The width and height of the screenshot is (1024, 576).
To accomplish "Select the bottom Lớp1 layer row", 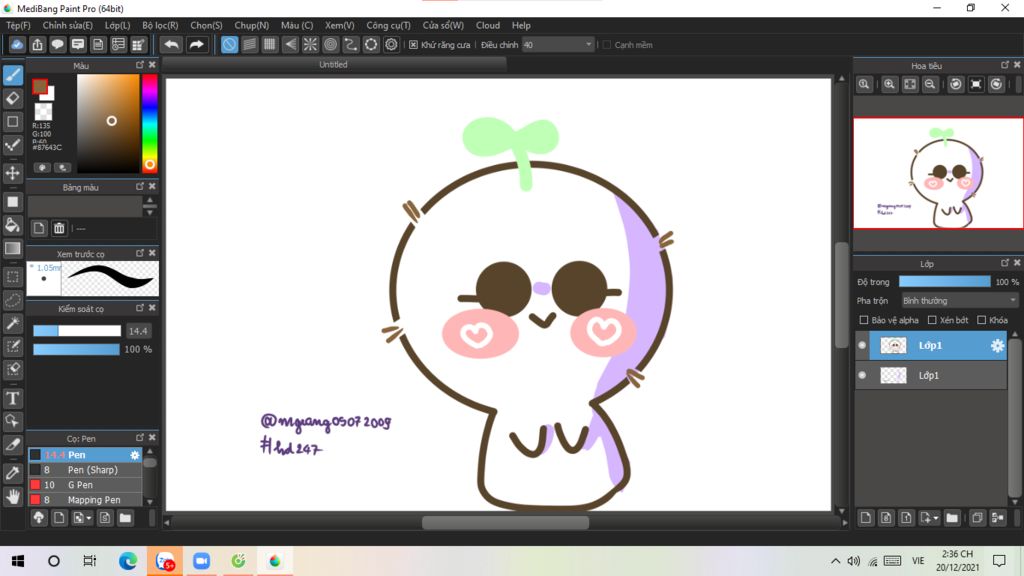I will click(931, 376).
